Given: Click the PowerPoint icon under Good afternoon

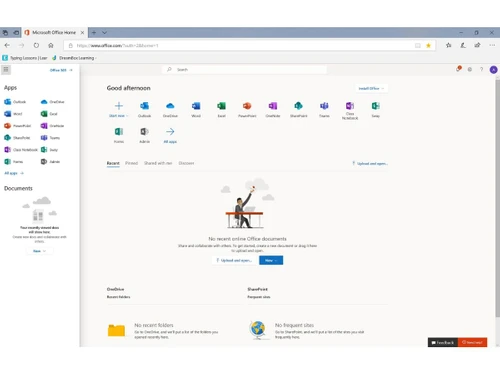Looking at the screenshot, I should pyautogui.click(x=247, y=106).
